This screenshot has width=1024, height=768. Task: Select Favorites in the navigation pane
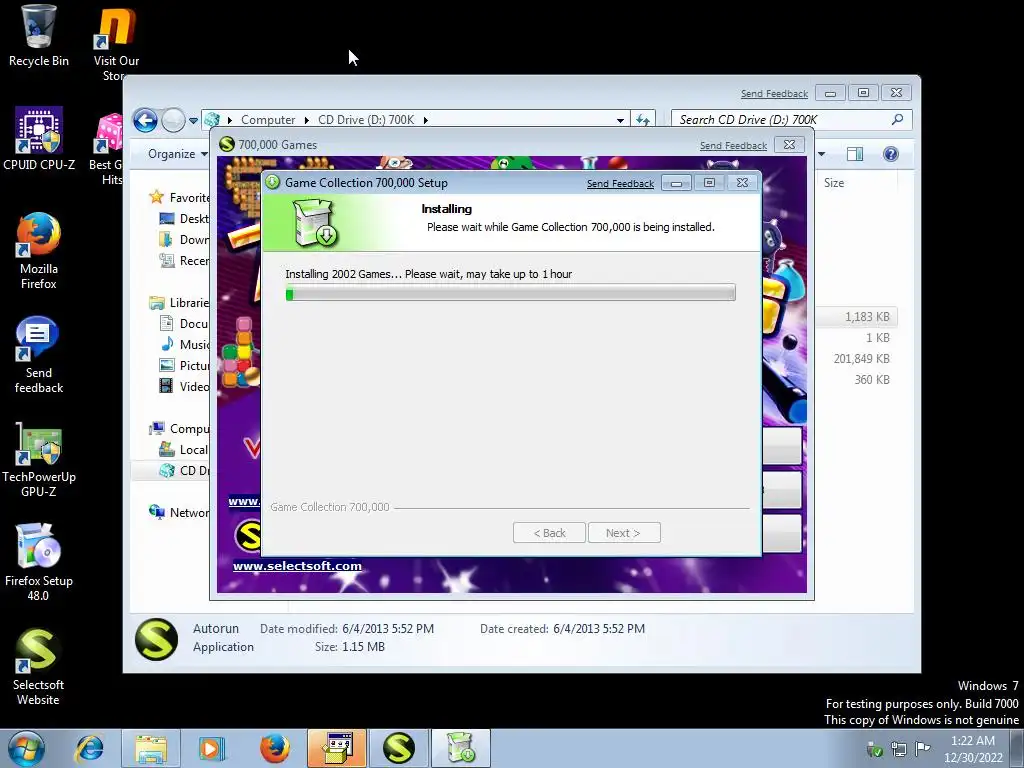point(179,197)
